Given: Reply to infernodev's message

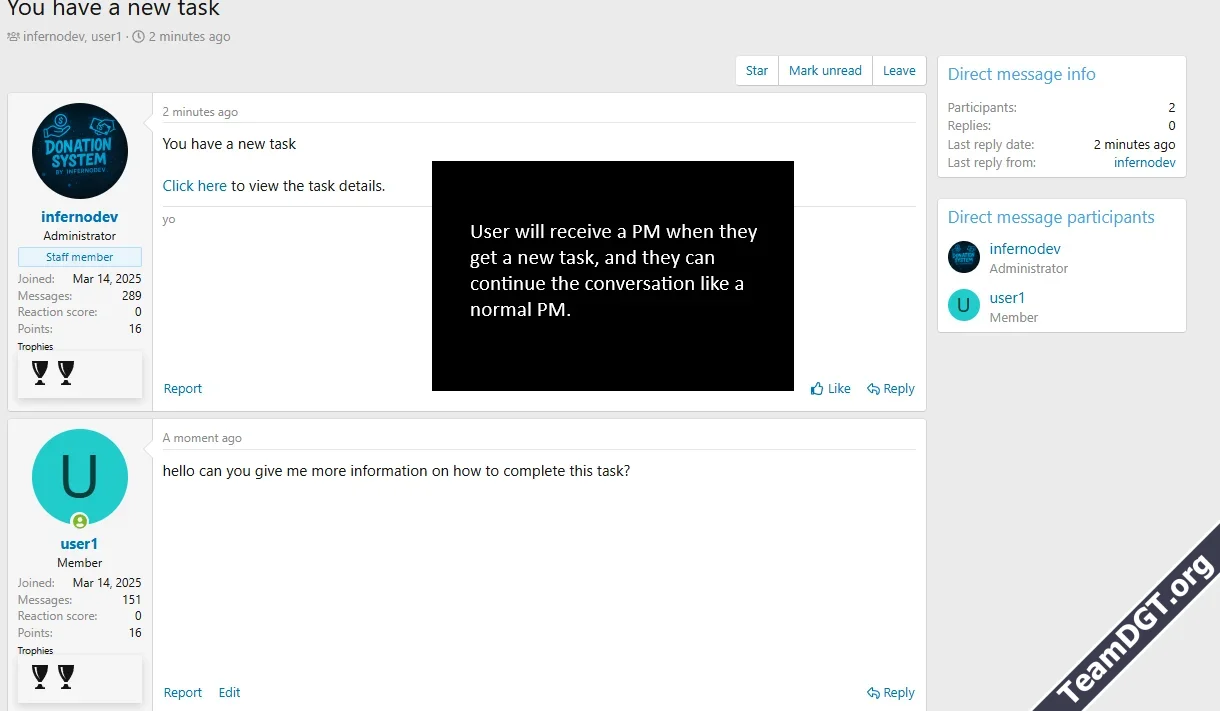Looking at the screenshot, I should point(891,389).
